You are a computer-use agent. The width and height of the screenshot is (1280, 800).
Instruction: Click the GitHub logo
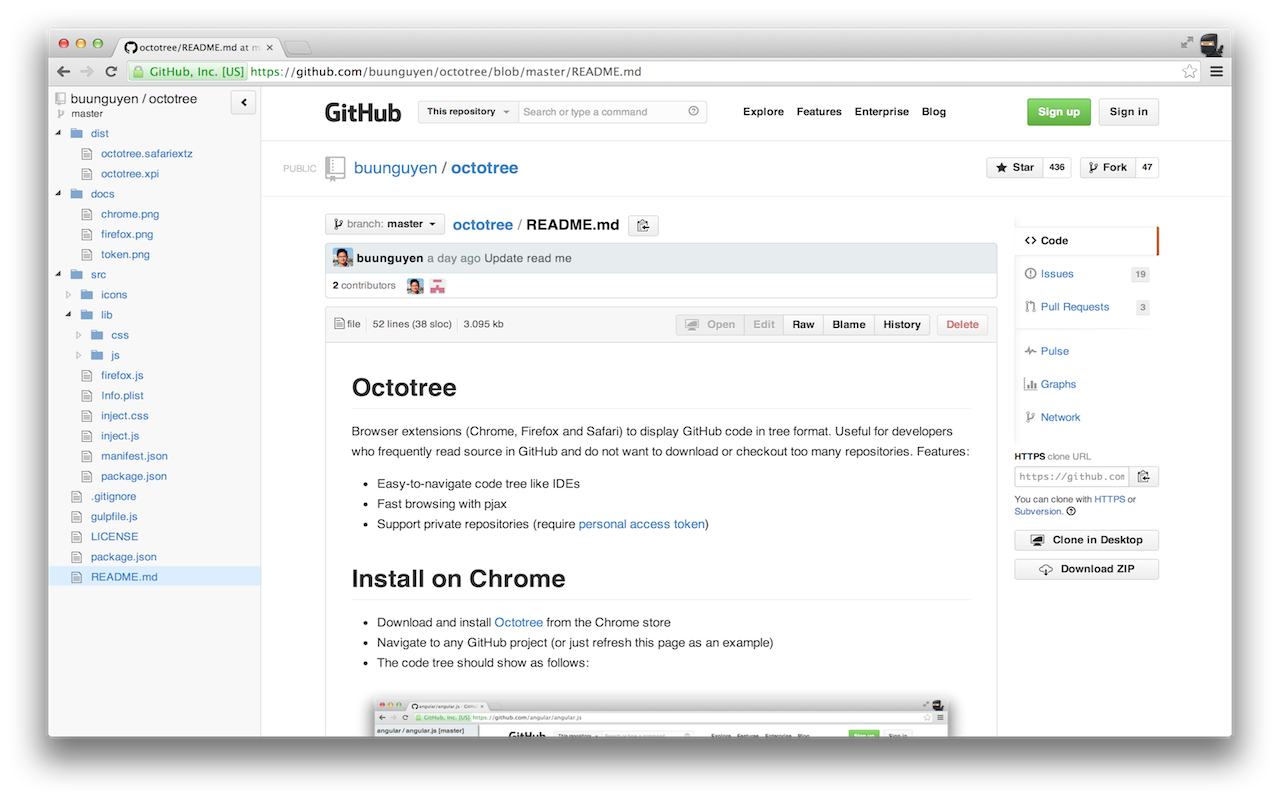click(363, 112)
